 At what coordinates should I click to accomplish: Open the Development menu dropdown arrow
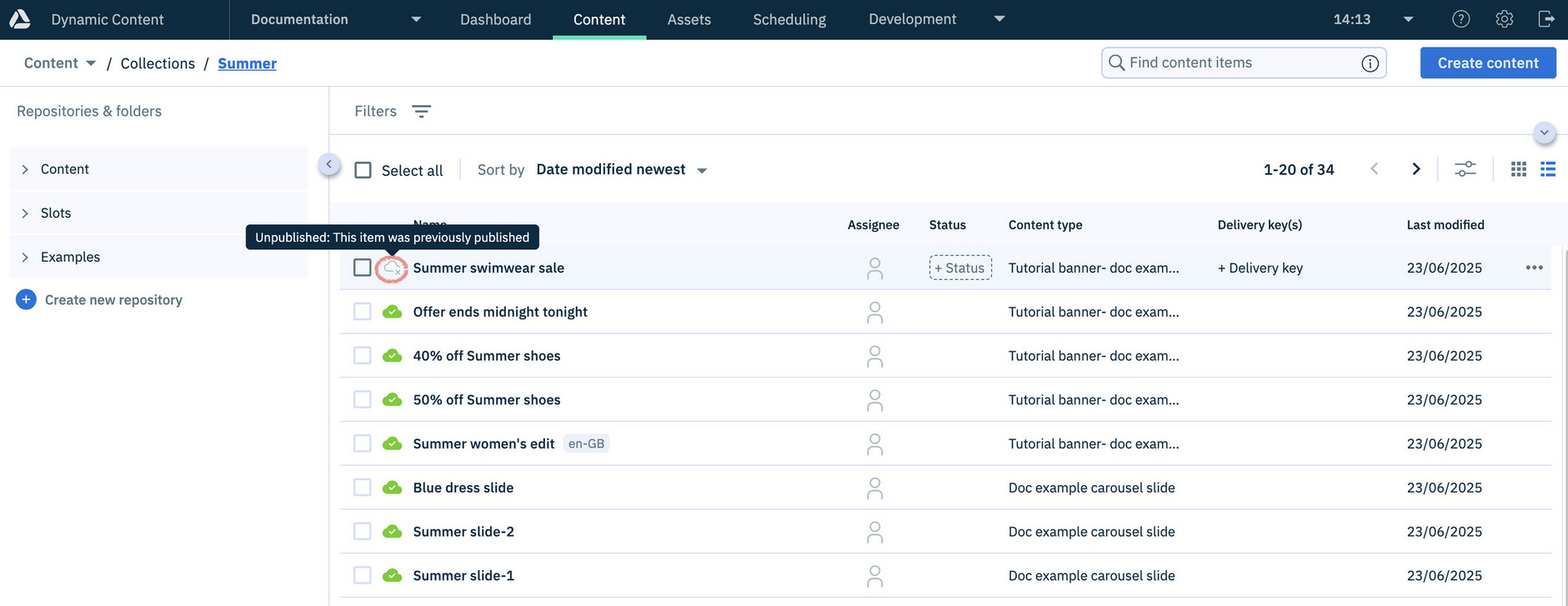point(999,19)
